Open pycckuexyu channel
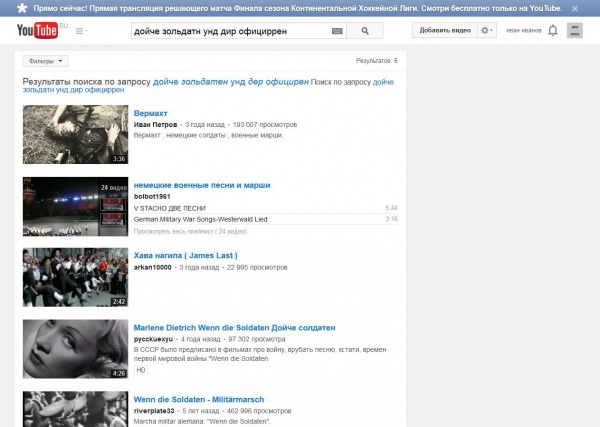The width and height of the screenshot is (600, 427). coord(153,339)
